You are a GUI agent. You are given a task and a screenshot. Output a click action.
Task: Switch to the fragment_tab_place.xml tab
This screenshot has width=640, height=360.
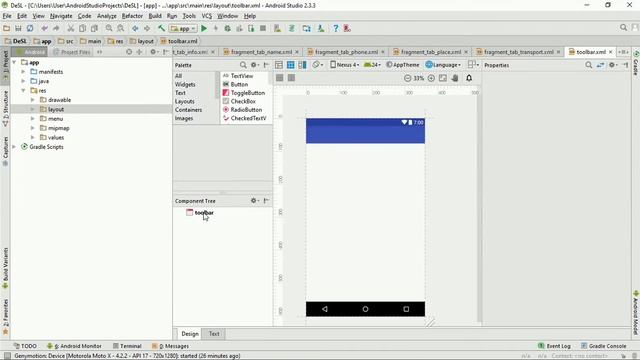[x=431, y=52]
